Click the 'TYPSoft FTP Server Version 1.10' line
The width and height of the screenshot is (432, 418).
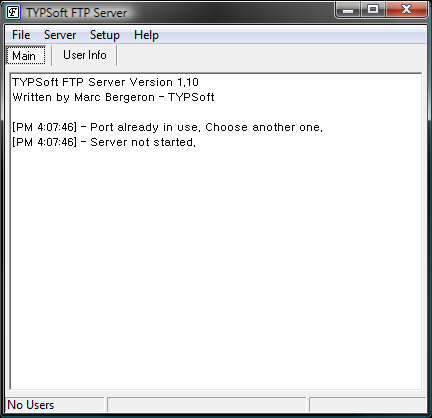point(105,82)
